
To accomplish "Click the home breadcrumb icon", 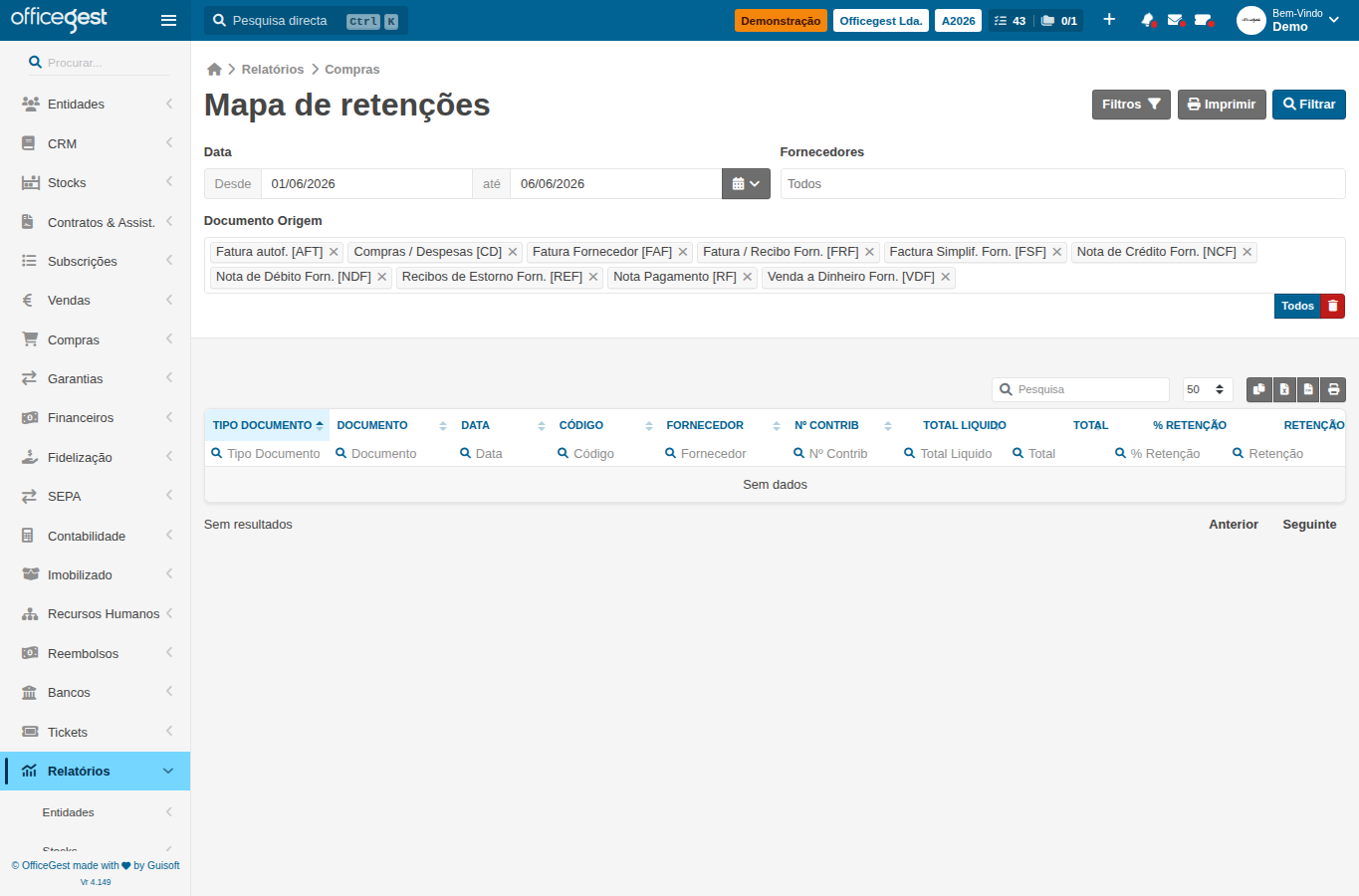I will (214, 69).
